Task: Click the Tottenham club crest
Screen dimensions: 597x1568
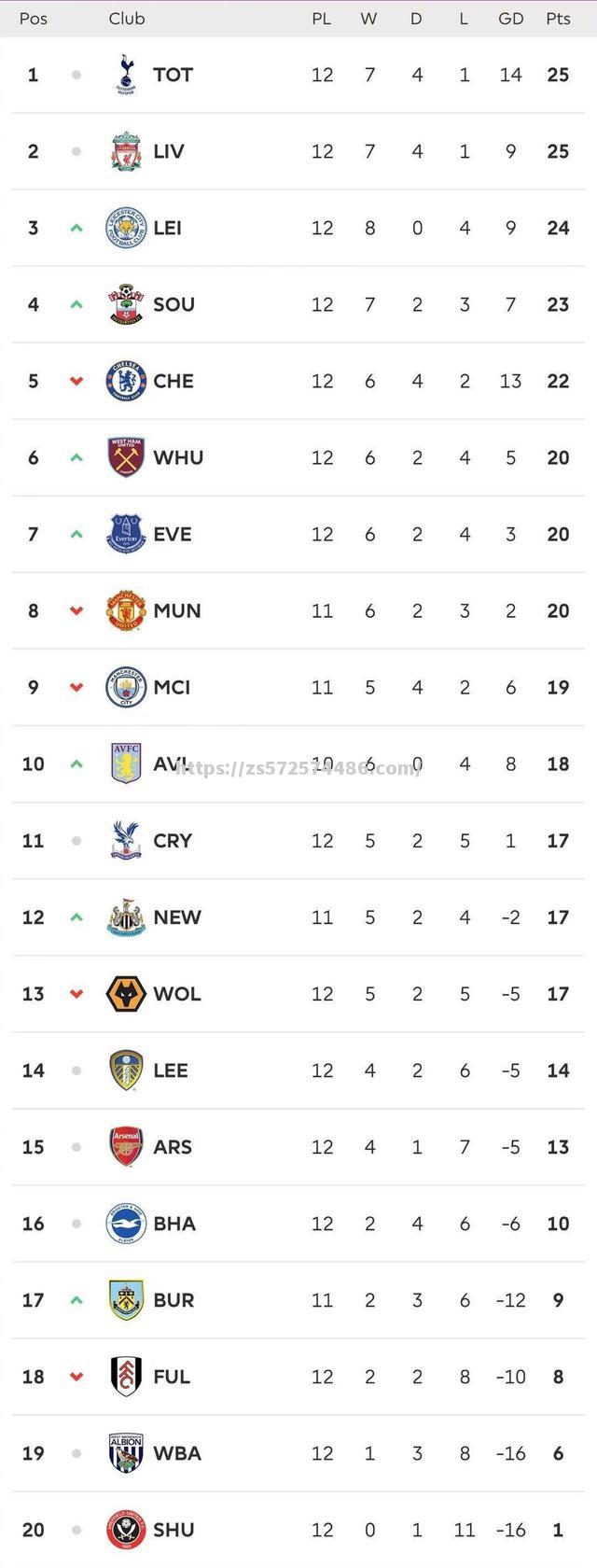Action: click(x=126, y=75)
